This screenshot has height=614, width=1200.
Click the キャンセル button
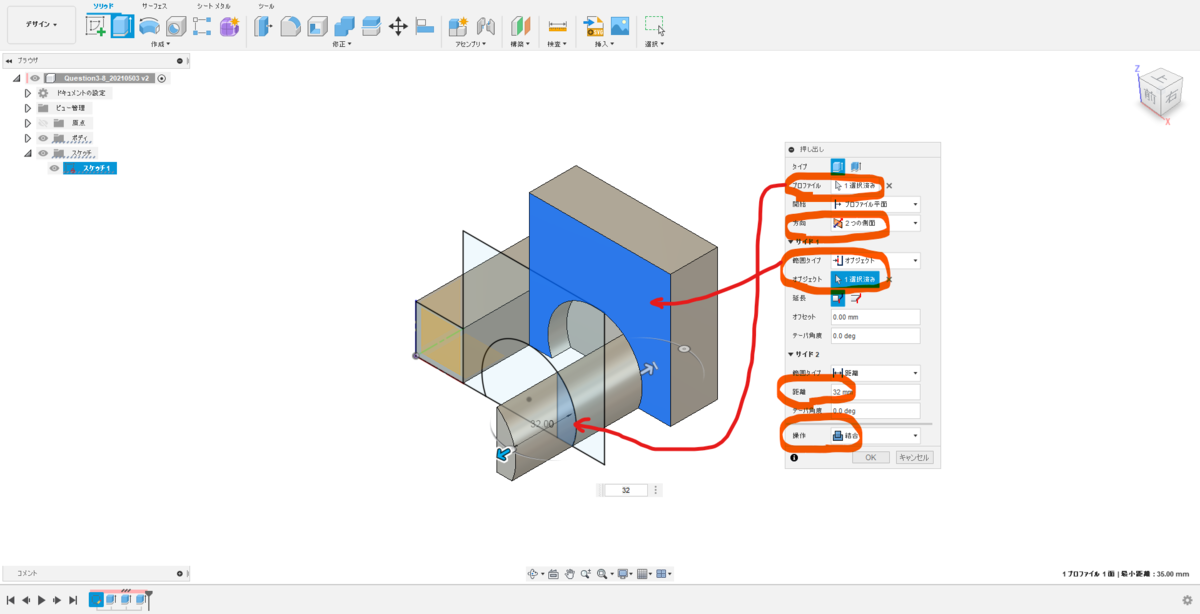tap(914, 457)
